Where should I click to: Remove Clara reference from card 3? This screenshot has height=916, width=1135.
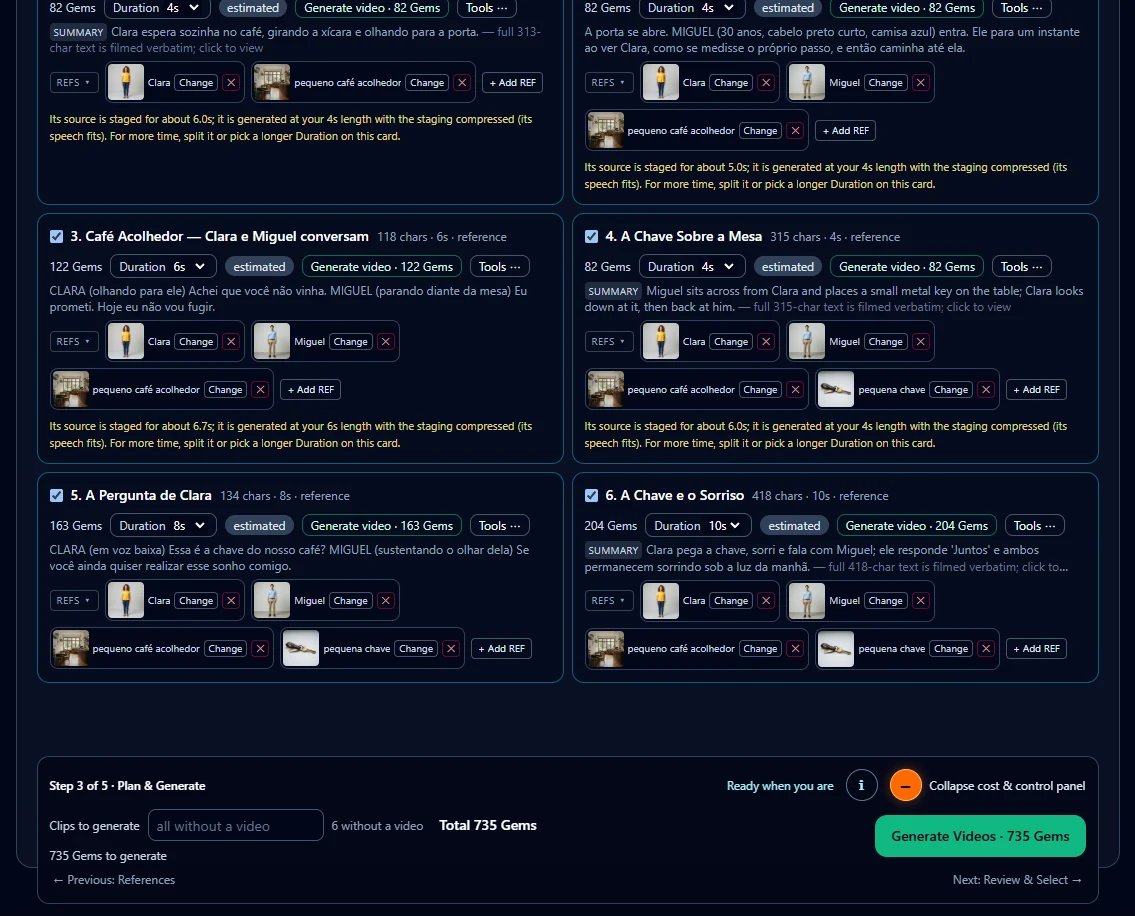click(x=231, y=342)
